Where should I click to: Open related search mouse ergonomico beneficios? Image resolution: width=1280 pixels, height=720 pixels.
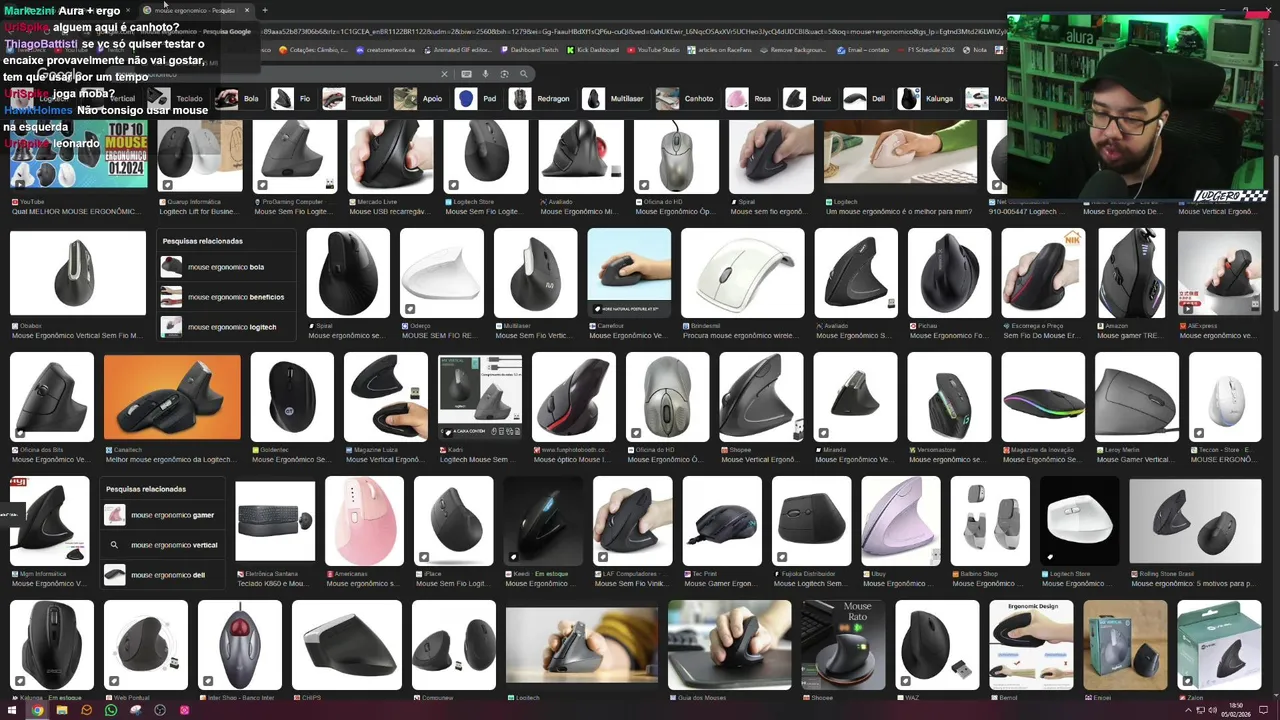(x=228, y=297)
